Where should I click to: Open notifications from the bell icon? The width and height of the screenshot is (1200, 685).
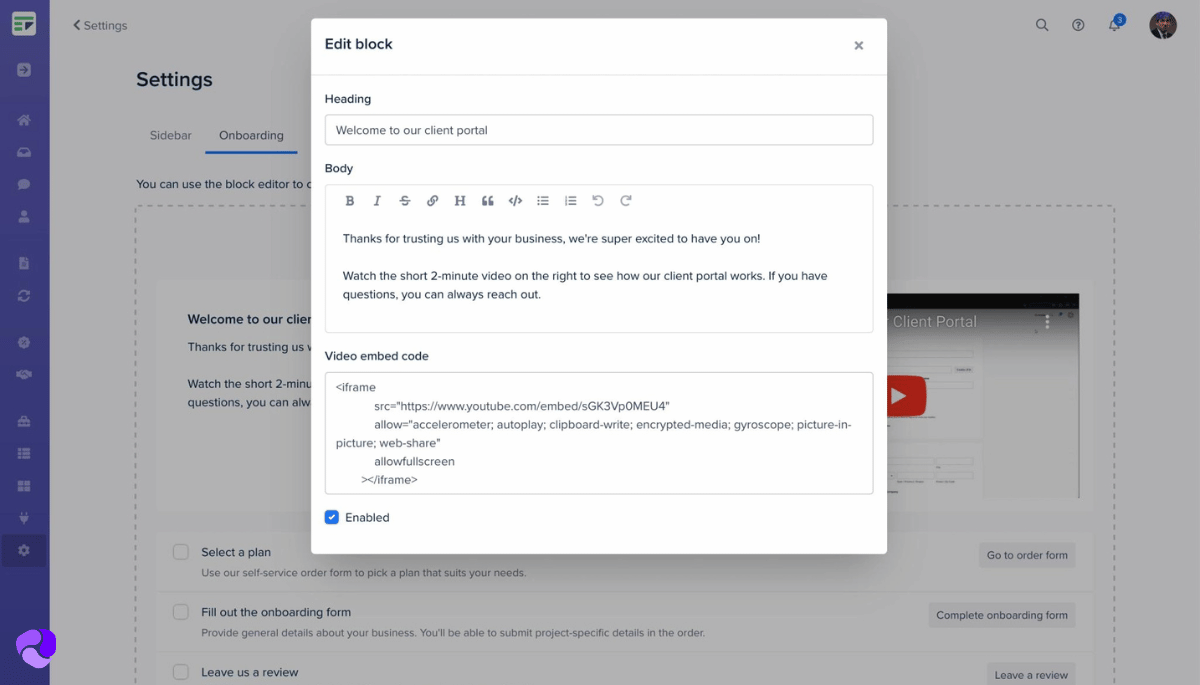coord(1113,25)
